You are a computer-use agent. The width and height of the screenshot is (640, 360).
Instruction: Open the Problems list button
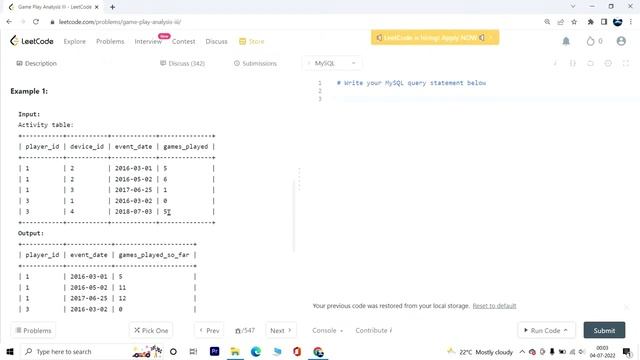point(33,330)
